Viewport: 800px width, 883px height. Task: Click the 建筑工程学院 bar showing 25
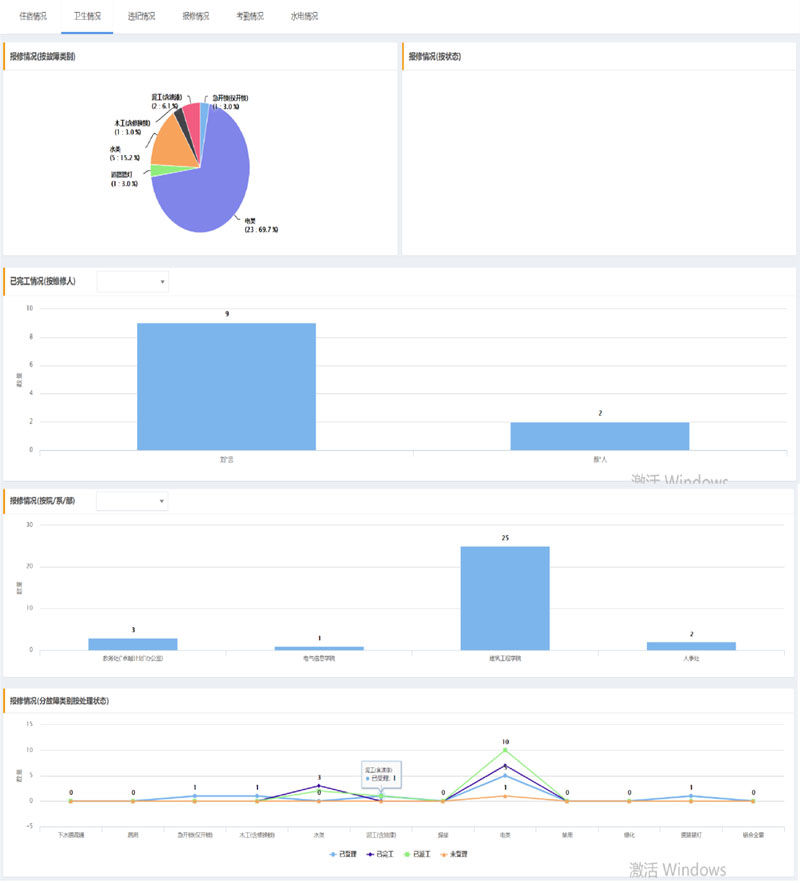505,598
